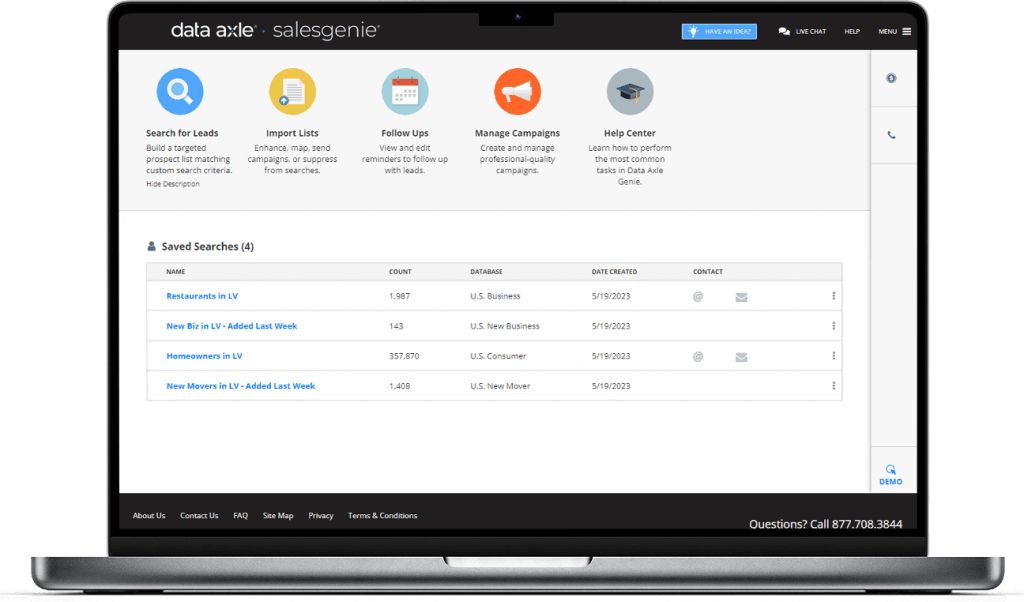Start a Live Chat from the header

(x=802, y=32)
